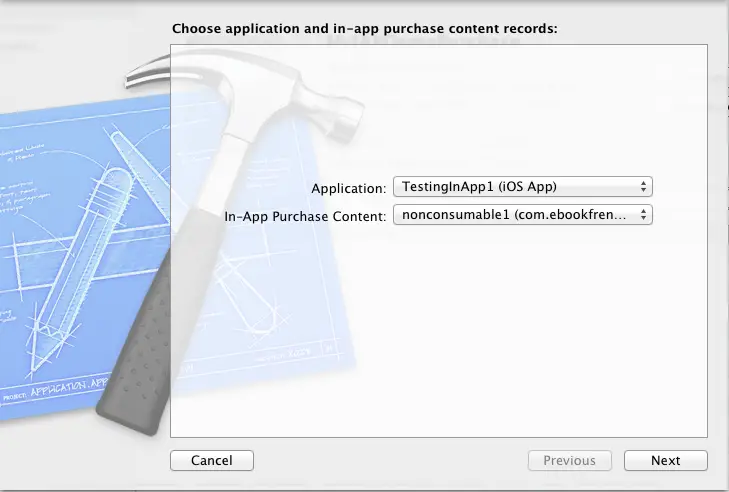Click the "Application:" field label
This screenshot has height=492, width=729.
348,188
